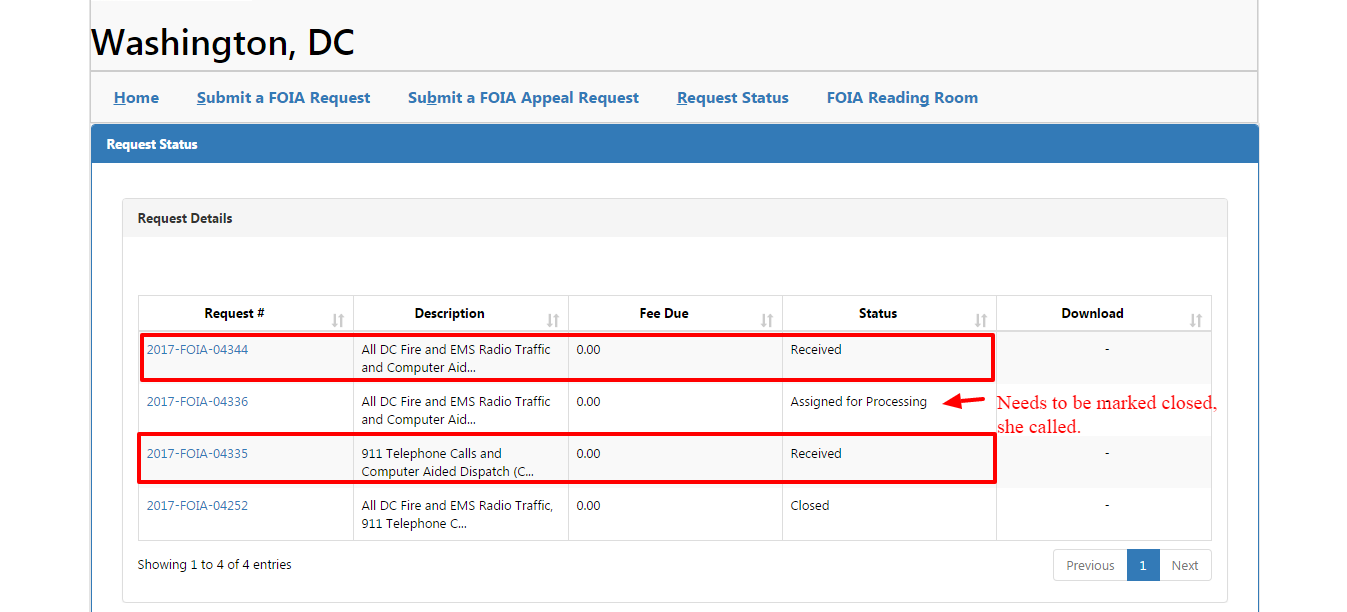Screen dimensions: 1347x612
Task: Switch to the Home menu item
Action: coord(136,97)
